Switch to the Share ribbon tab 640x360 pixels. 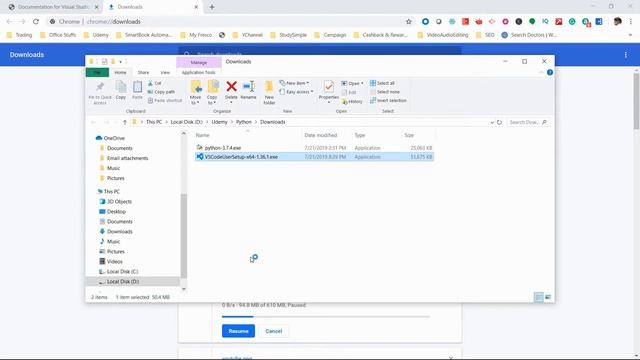pyautogui.click(x=143, y=72)
